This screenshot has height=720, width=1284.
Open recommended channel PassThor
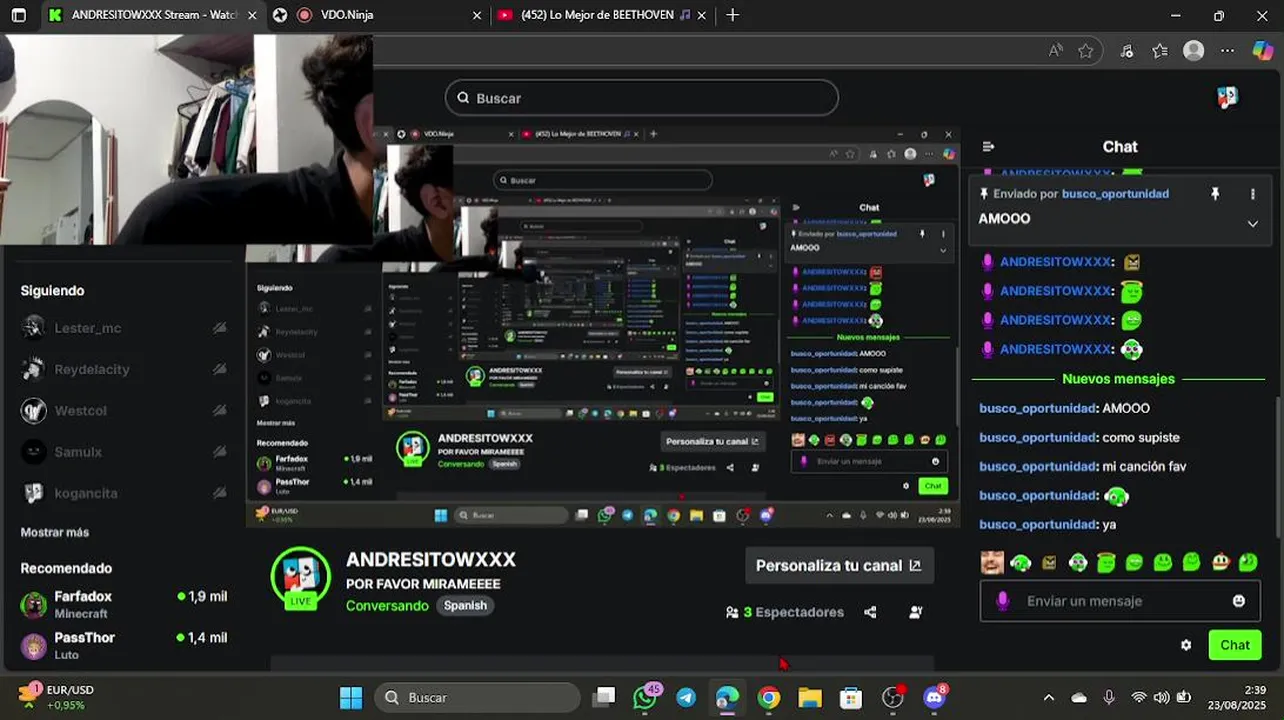123,645
